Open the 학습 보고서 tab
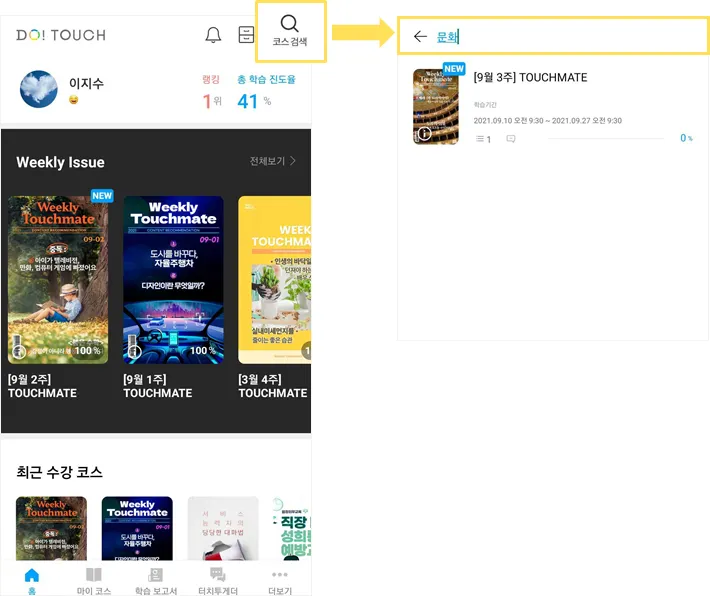The width and height of the screenshot is (710, 596). 156,581
